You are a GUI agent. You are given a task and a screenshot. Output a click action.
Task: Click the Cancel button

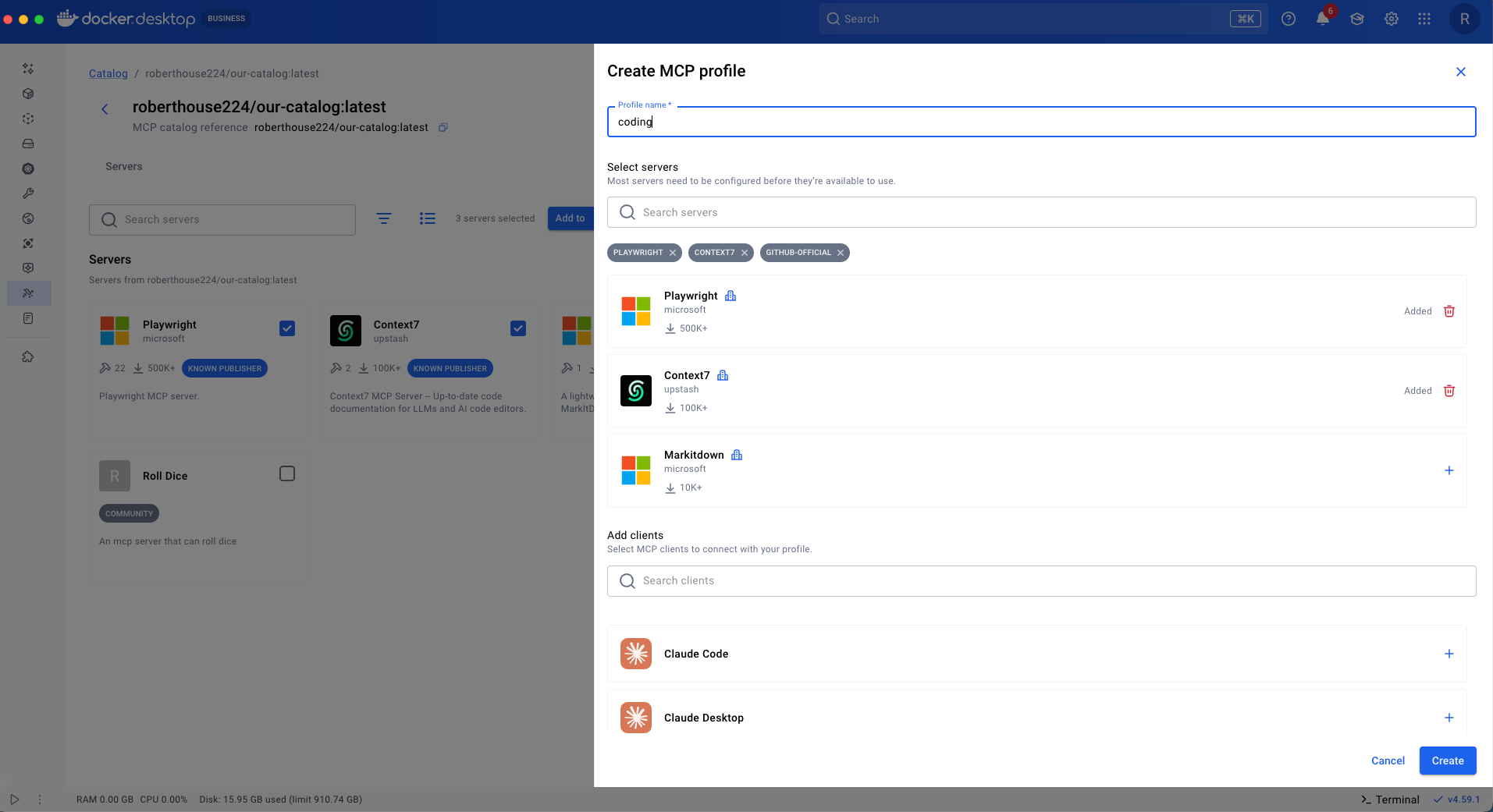point(1388,761)
